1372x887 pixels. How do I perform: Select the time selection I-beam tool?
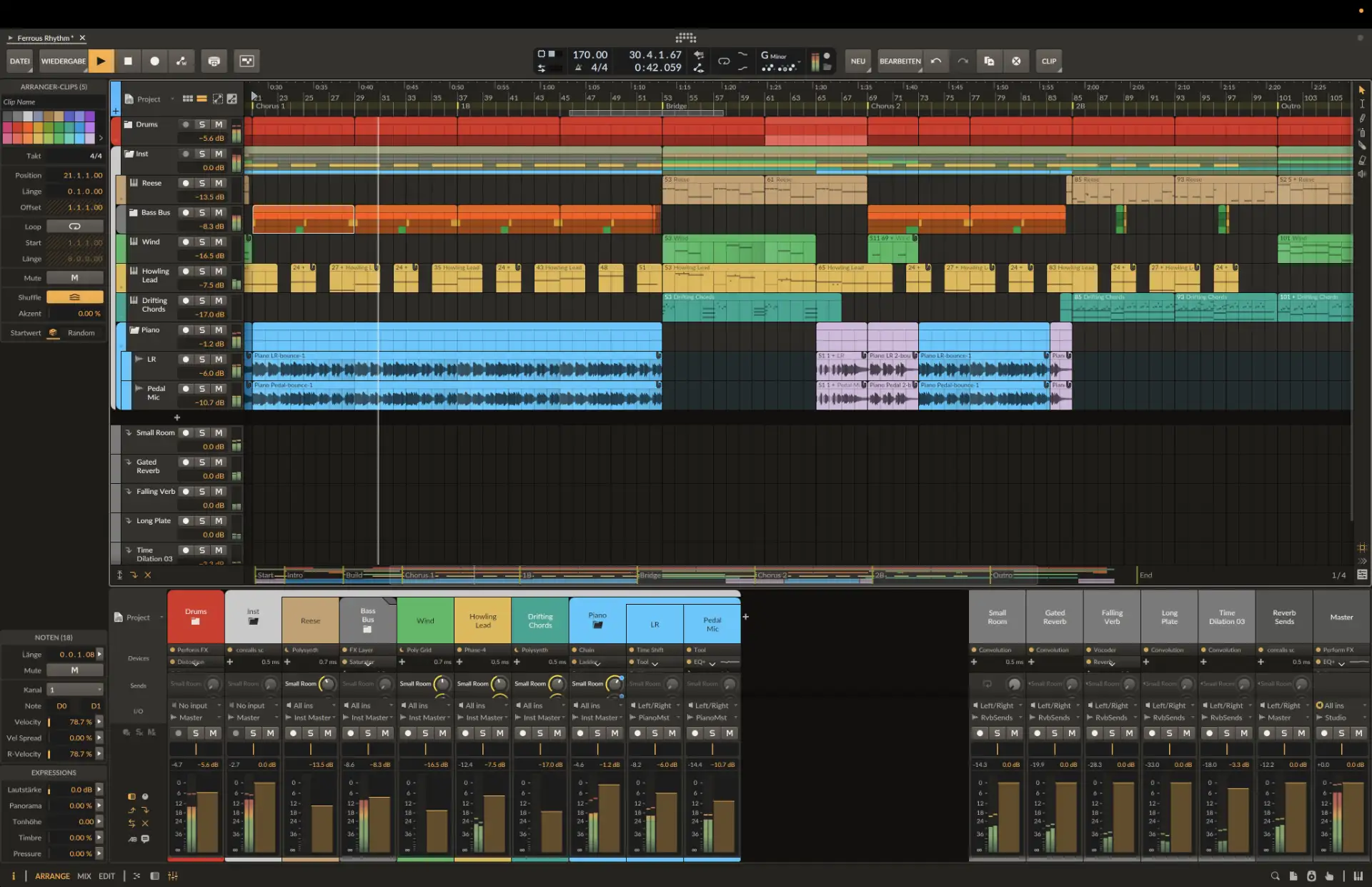1361,104
